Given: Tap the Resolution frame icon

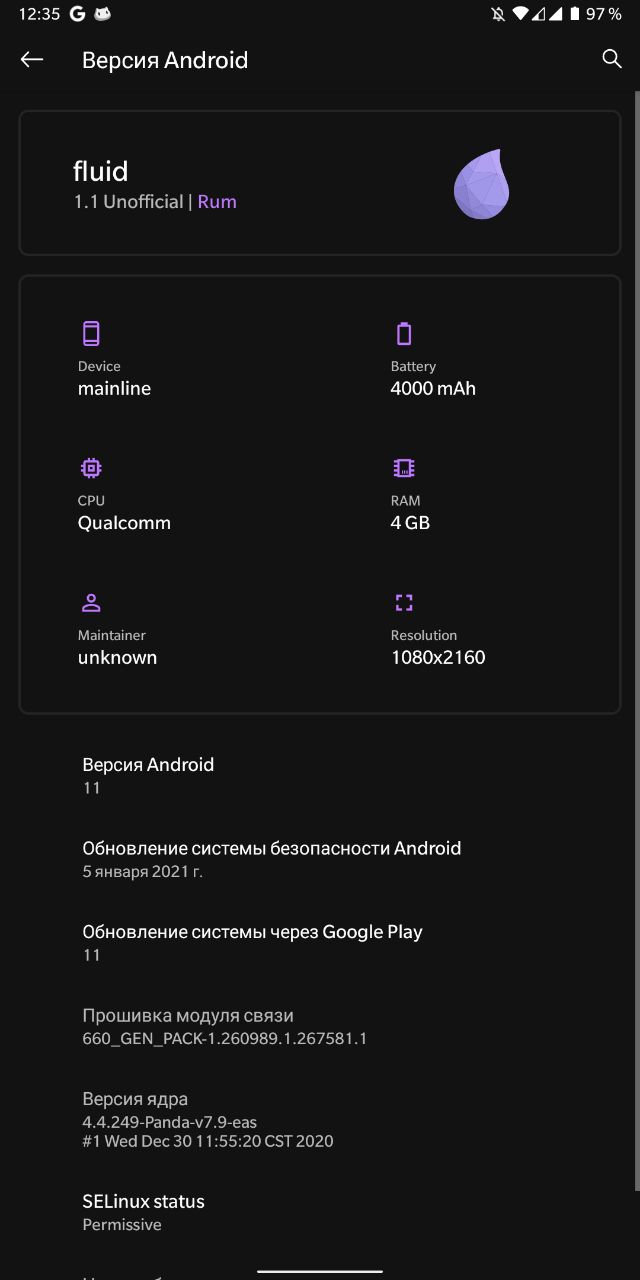Looking at the screenshot, I should click(x=404, y=603).
